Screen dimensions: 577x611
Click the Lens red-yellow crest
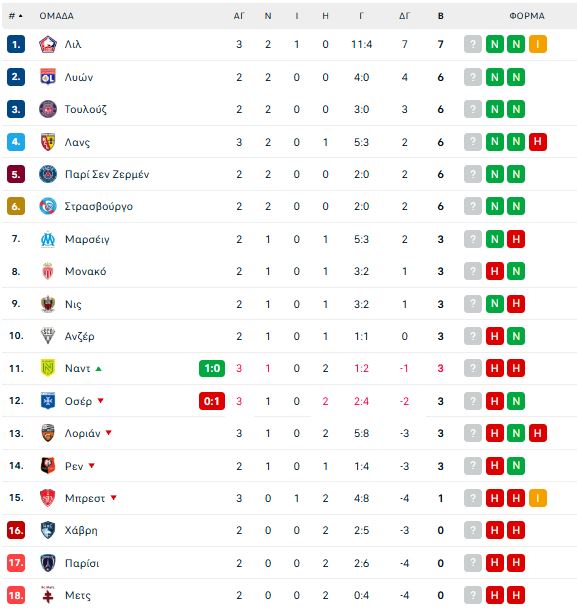tap(48, 142)
